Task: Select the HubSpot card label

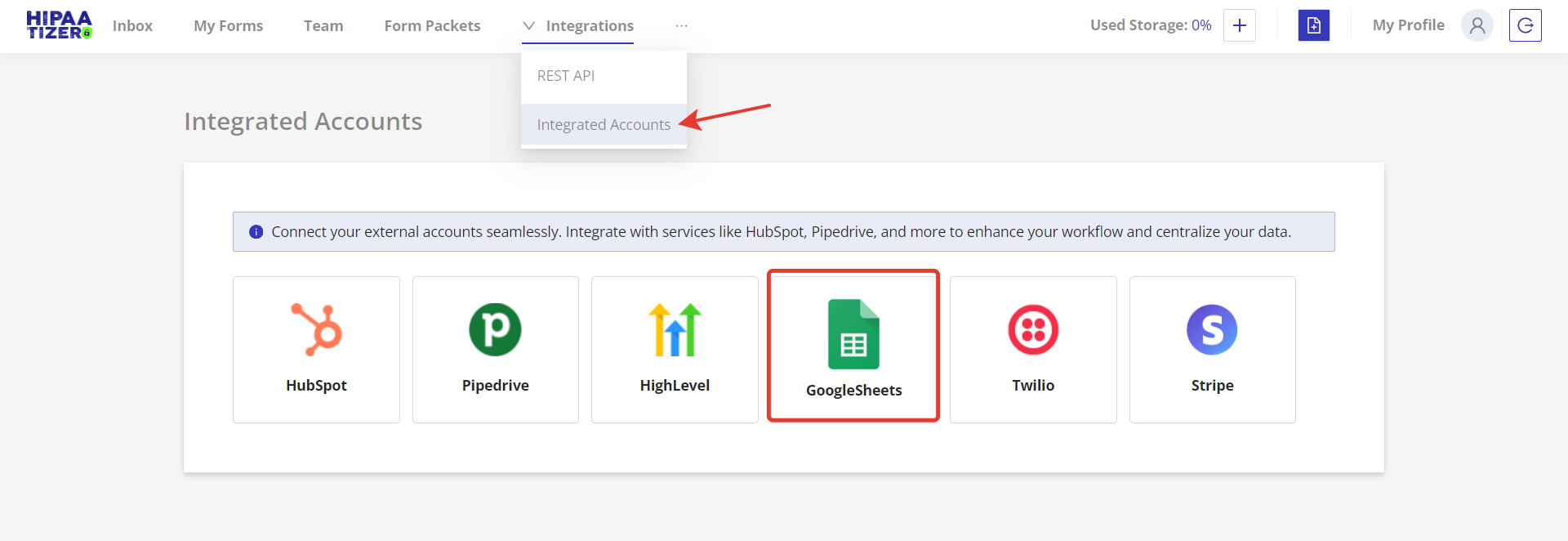Action: pyautogui.click(x=316, y=385)
